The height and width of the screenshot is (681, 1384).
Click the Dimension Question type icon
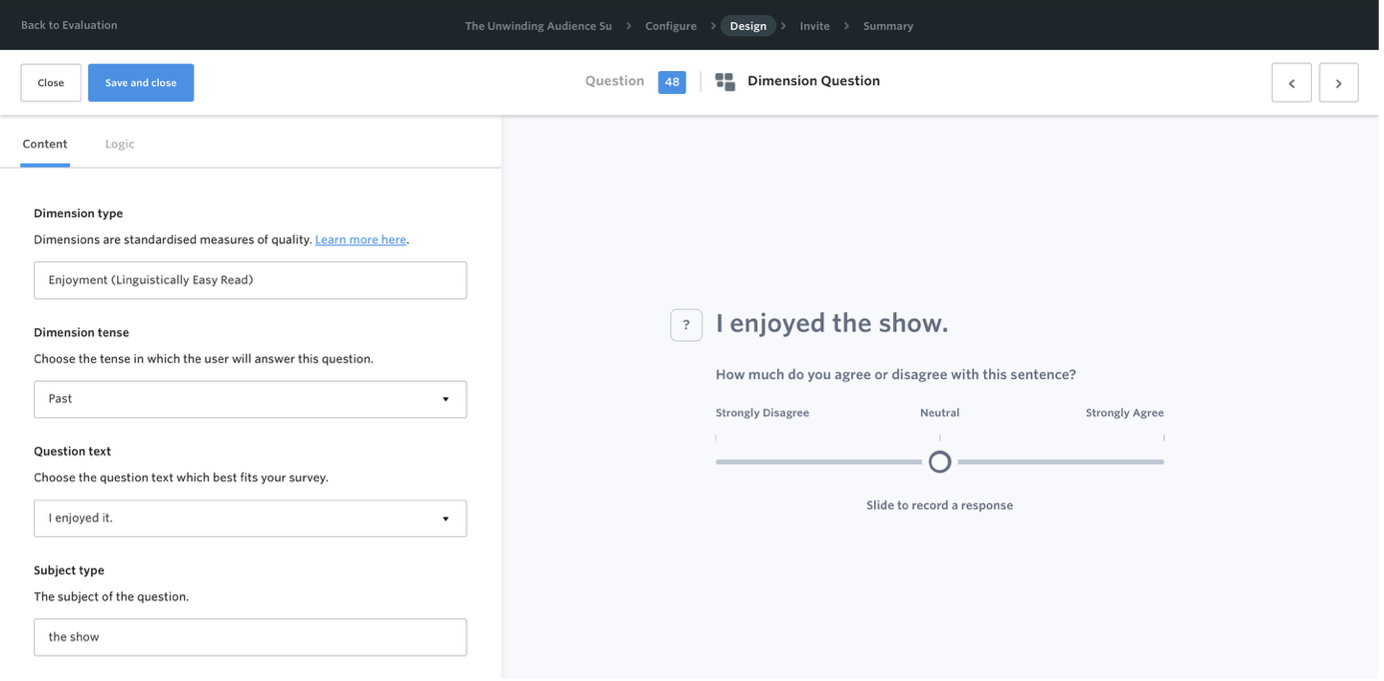pyautogui.click(x=725, y=82)
